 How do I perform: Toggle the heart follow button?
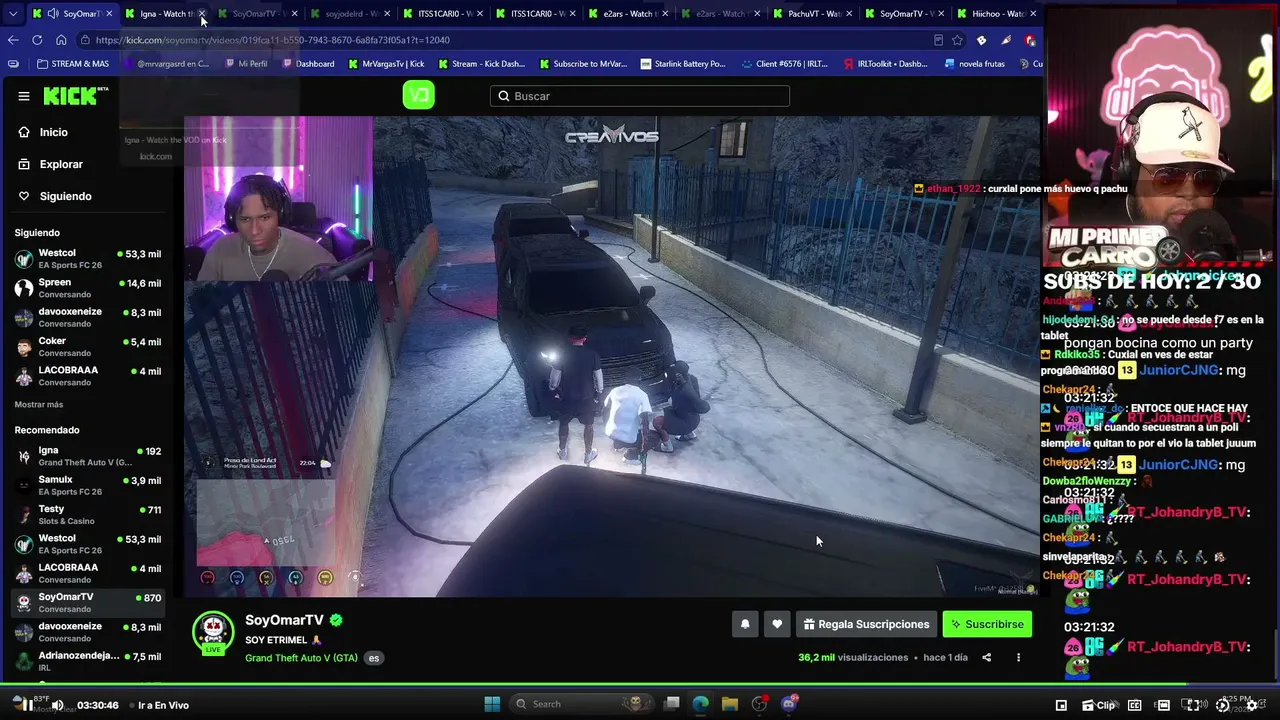777,624
